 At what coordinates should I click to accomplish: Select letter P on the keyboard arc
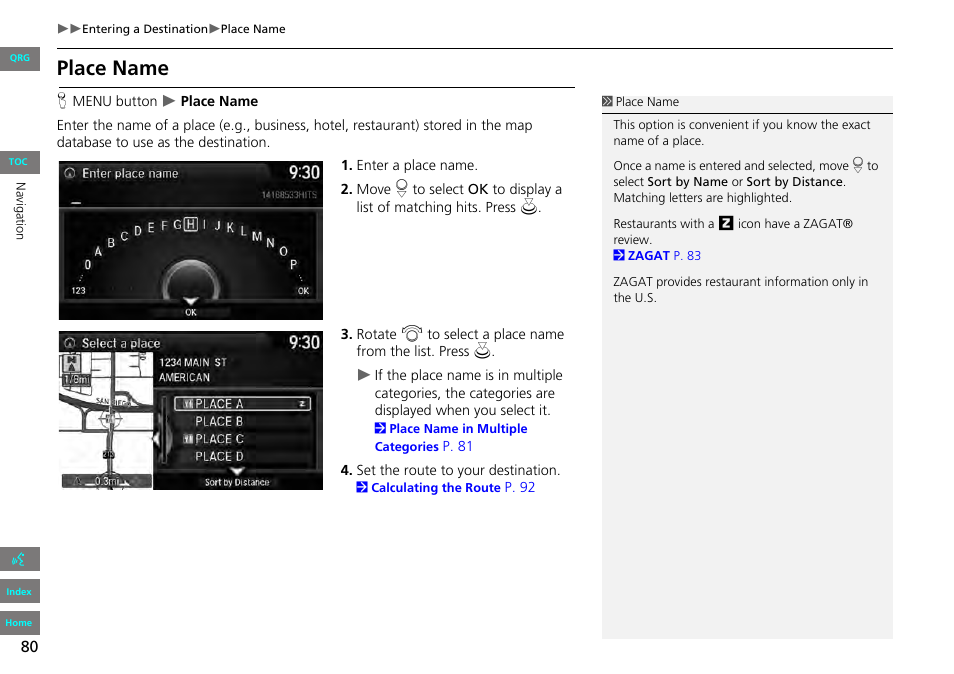pos(294,265)
